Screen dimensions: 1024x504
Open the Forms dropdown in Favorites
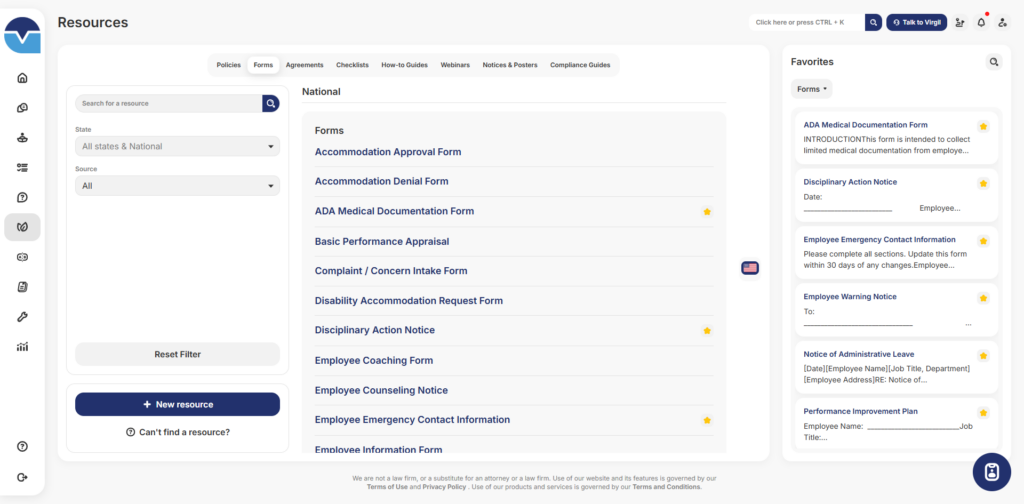pos(811,89)
